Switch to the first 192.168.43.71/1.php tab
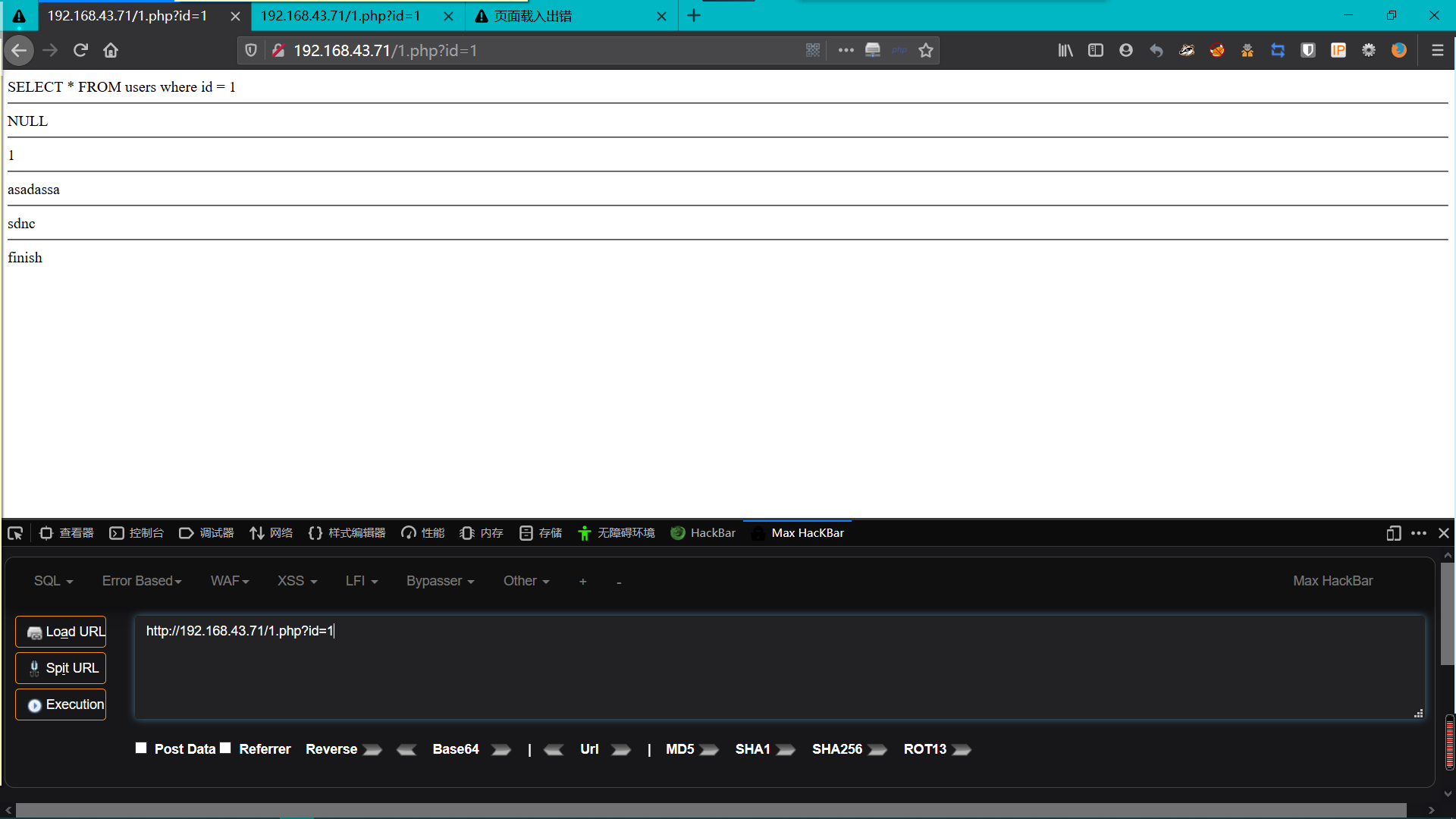This screenshot has height=819, width=1456. pyautogui.click(x=127, y=16)
